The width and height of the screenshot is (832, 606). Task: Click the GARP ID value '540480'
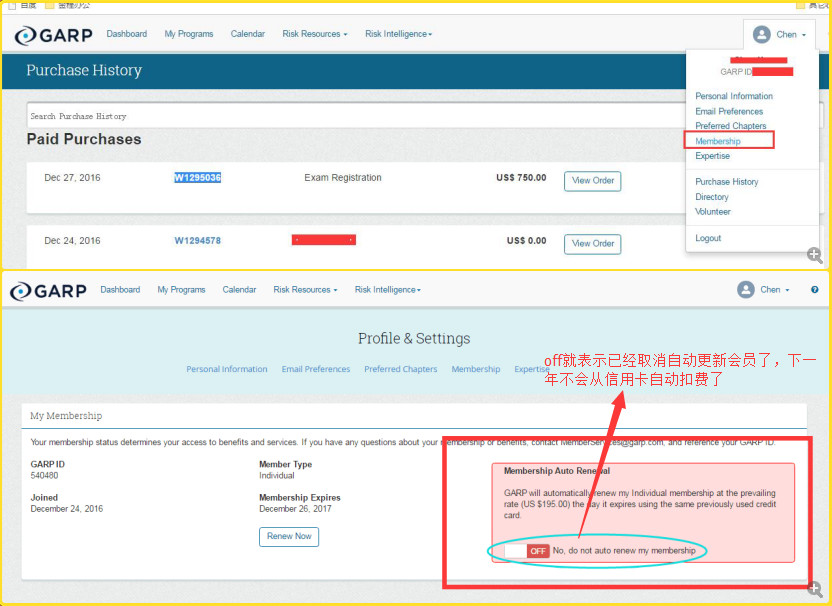(x=44, y=475)
